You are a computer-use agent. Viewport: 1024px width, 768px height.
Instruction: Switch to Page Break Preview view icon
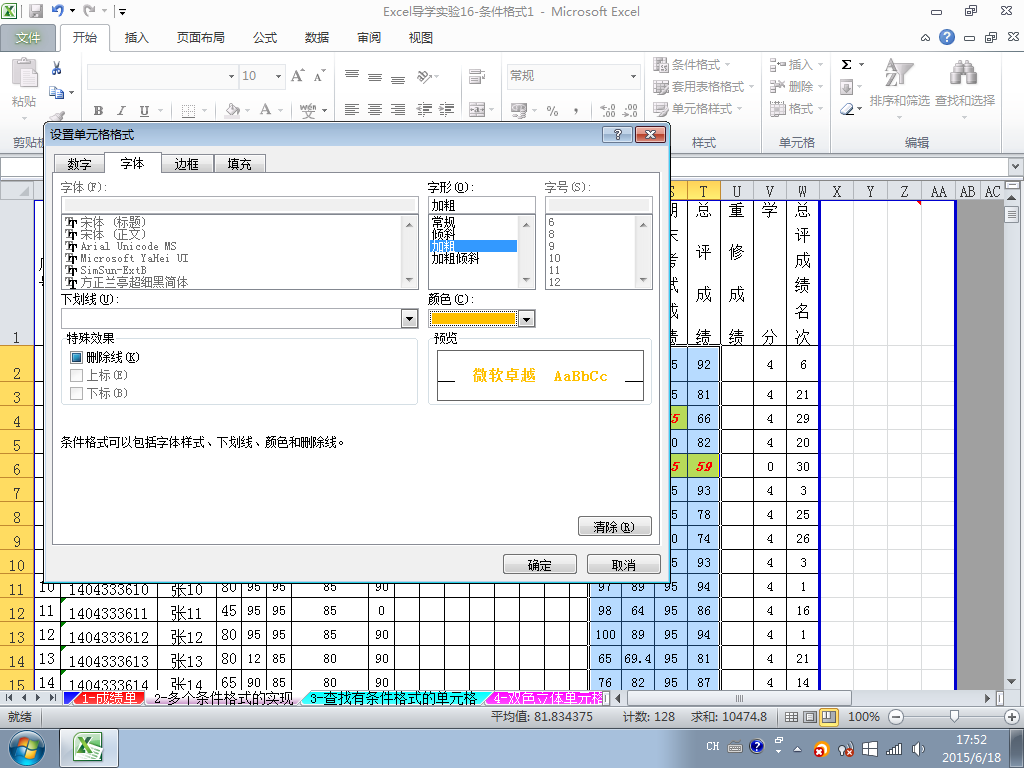click(x=829, y=716)
